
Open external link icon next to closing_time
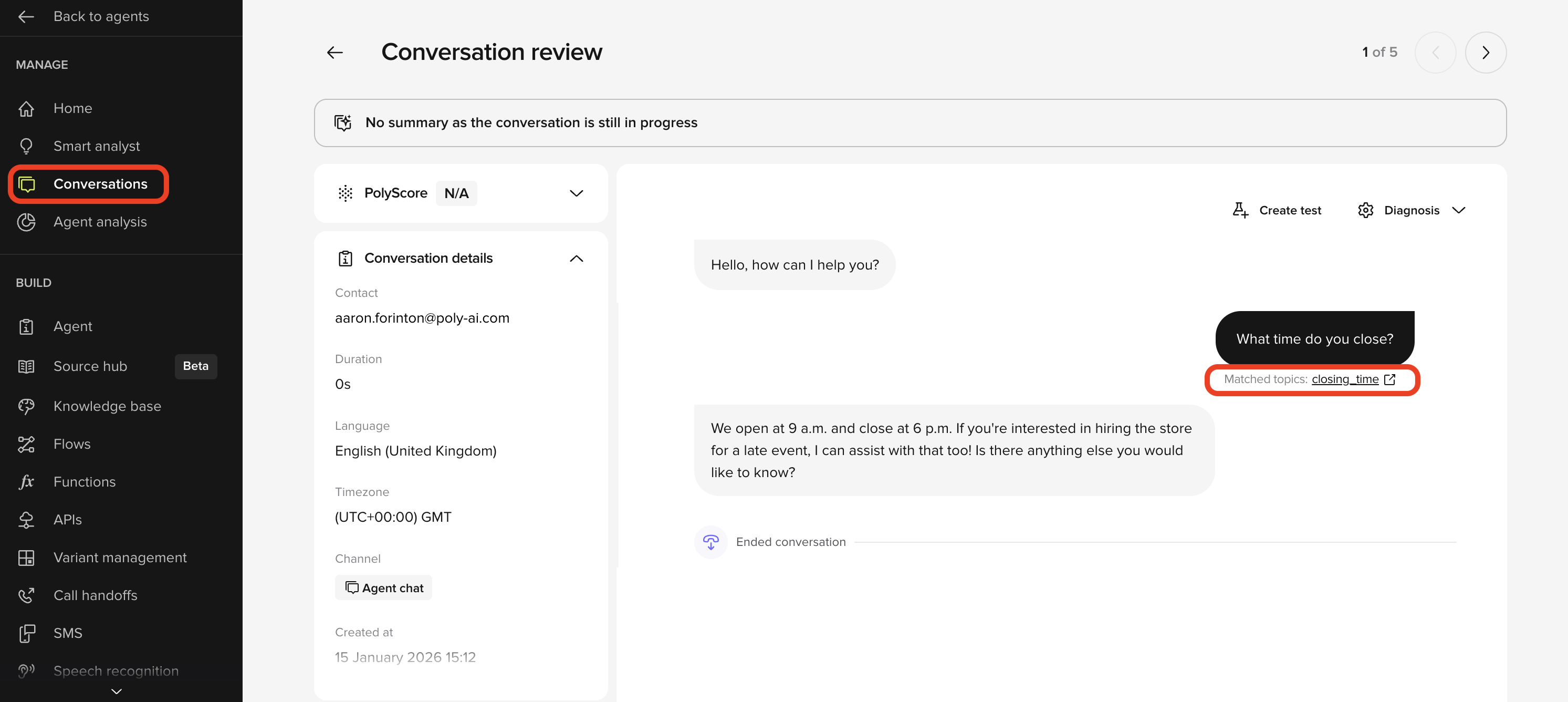(1389, 379)
